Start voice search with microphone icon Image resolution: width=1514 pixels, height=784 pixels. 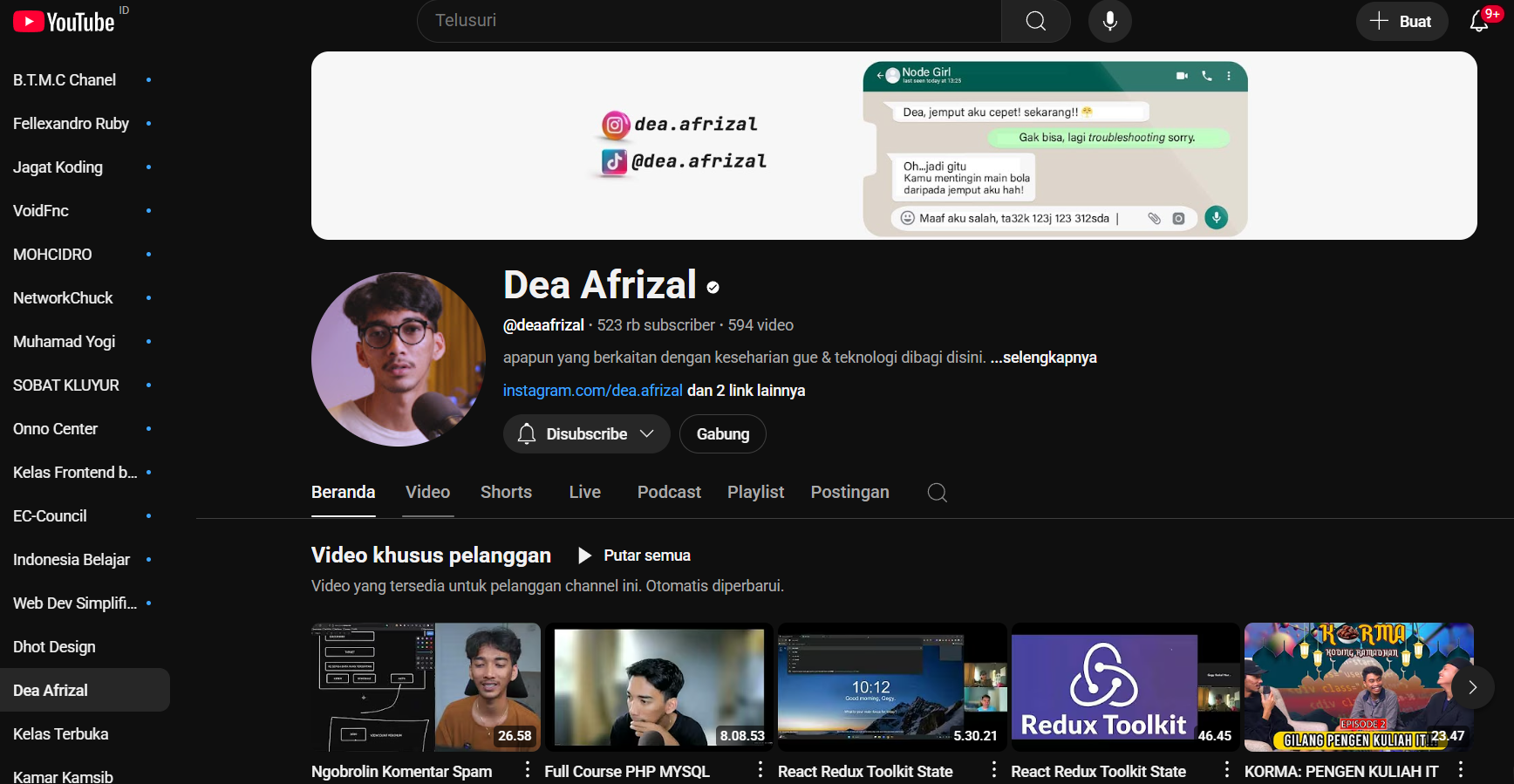click(1109, 21)
